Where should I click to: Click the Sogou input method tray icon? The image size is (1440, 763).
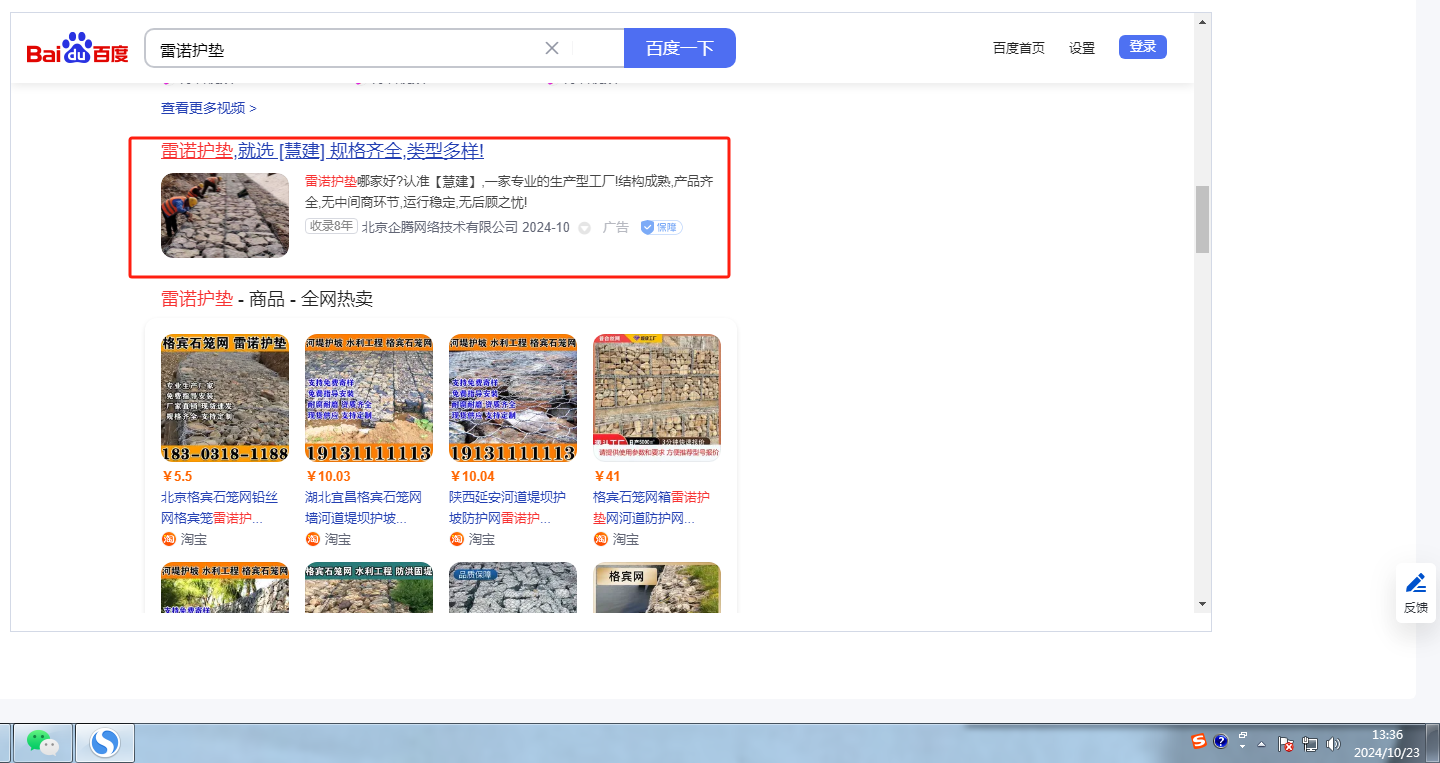pyautogui.click(x=1198, y=741)
